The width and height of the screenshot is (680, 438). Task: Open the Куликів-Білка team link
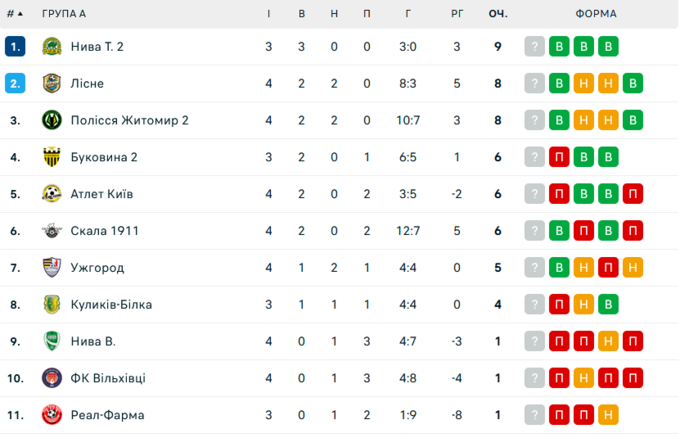point(111,305)
